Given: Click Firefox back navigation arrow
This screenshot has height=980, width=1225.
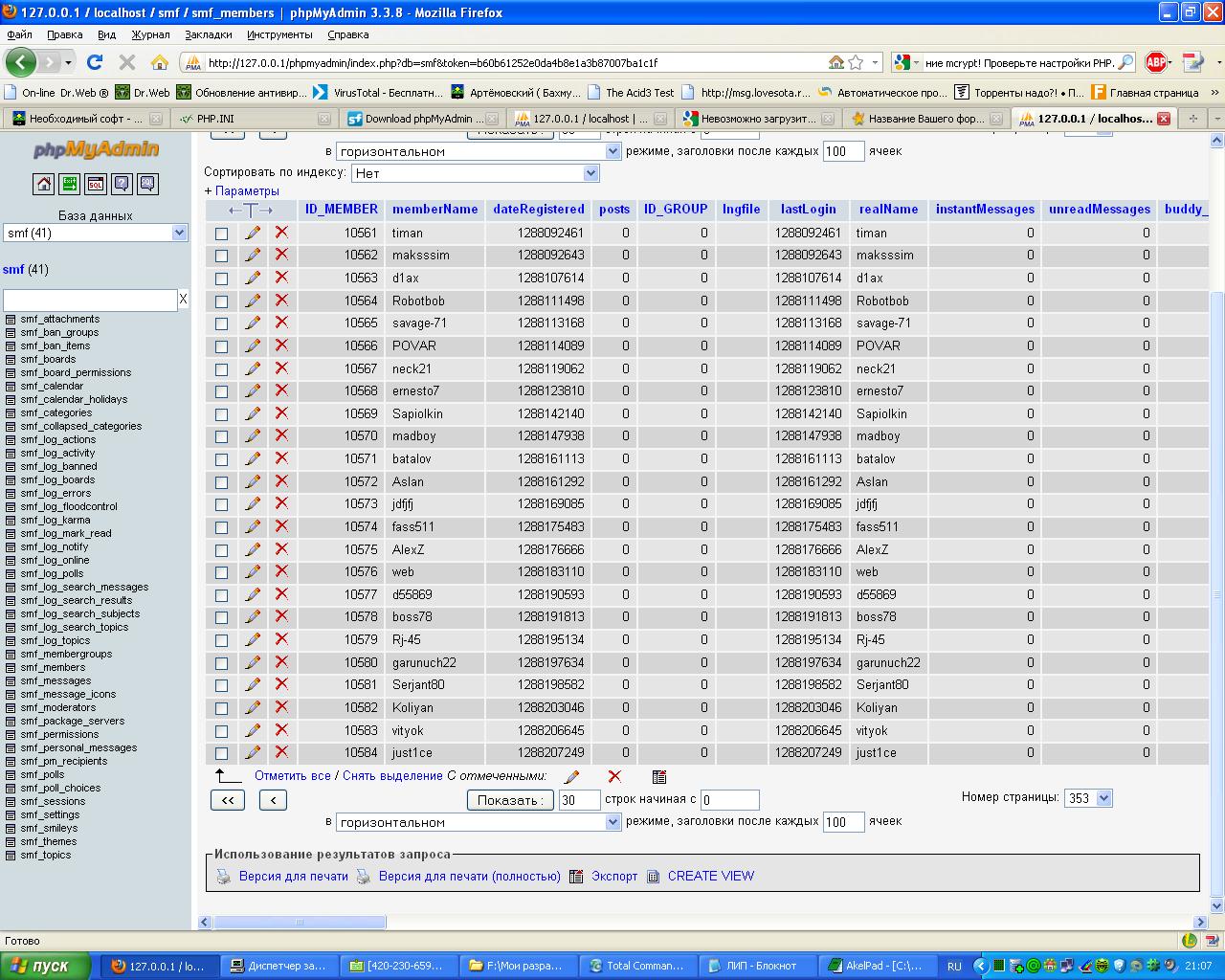Looking at the screenshot, I should pyautogui.click(x=20, y=62).
